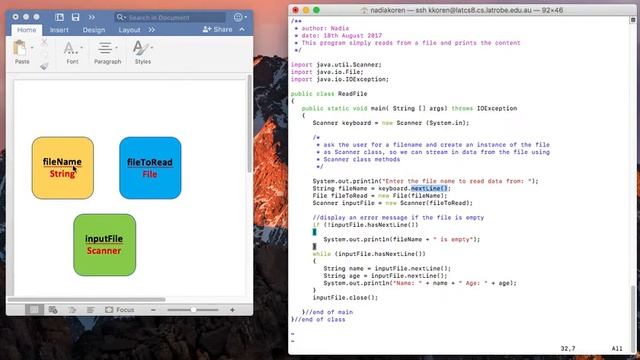Click the 'inputFile.close();' line

(345, 298)
